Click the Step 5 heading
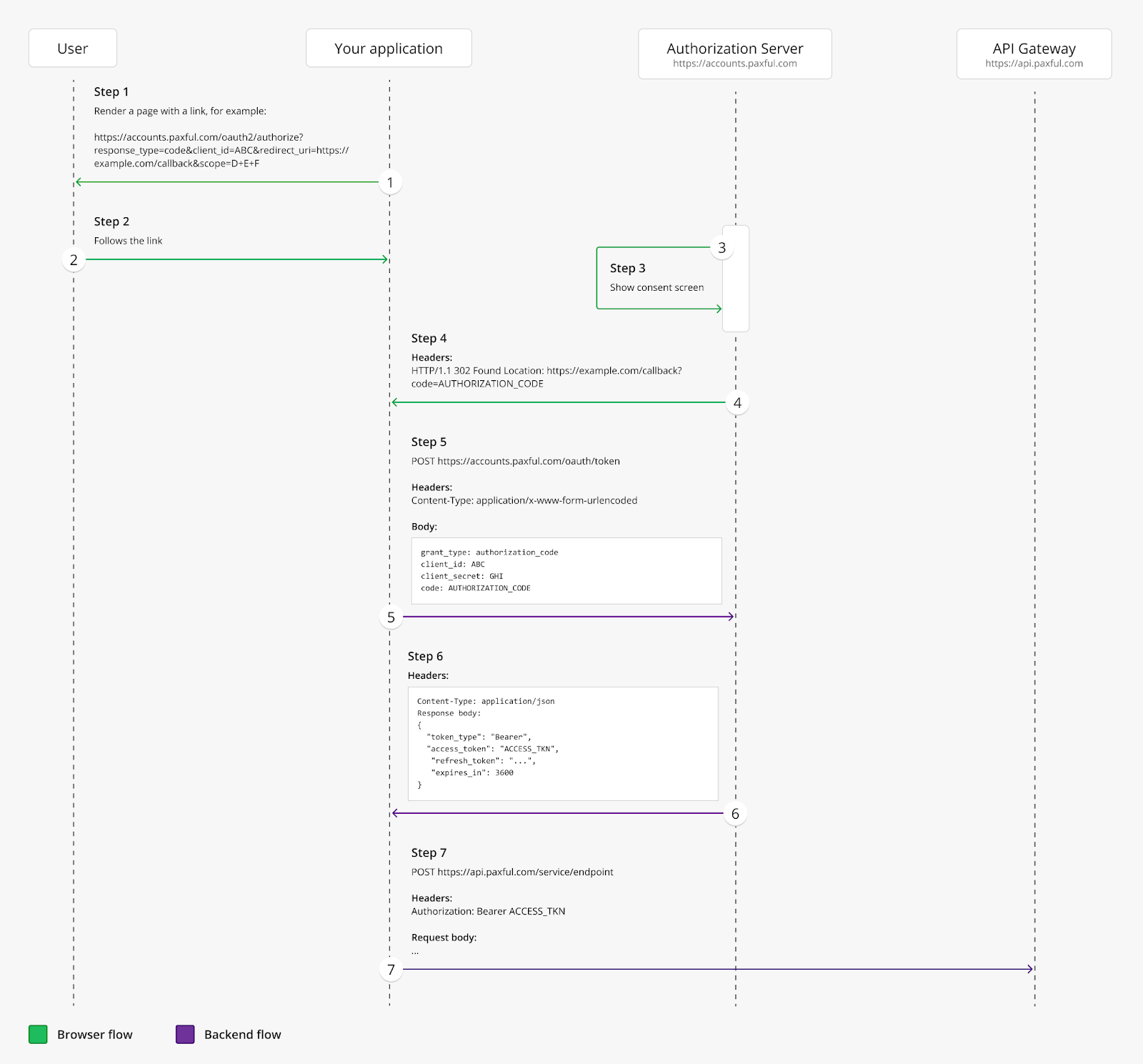 (429, 442)
